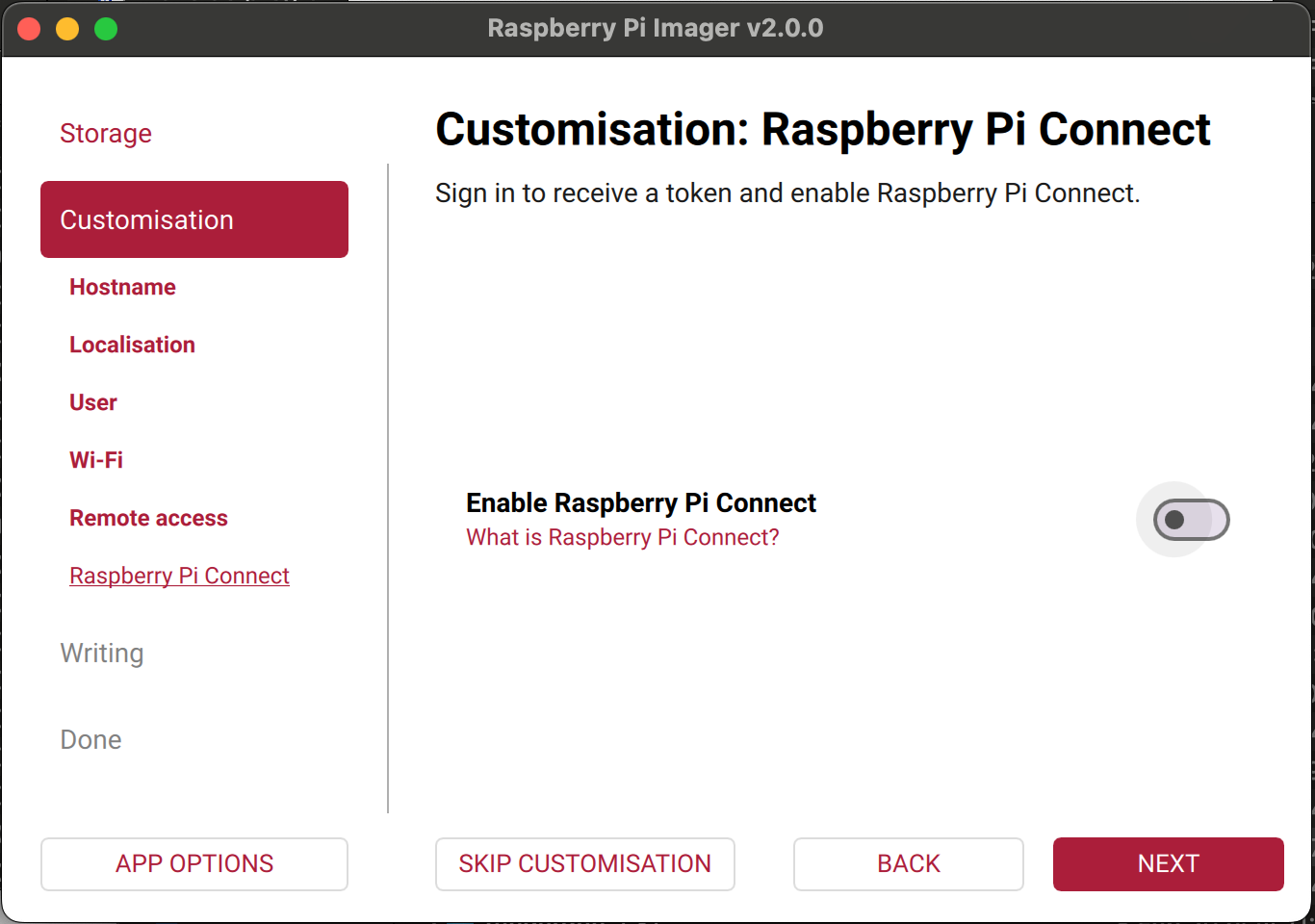
Task: Open the Remote access section
Action: [x=148, y=518]
